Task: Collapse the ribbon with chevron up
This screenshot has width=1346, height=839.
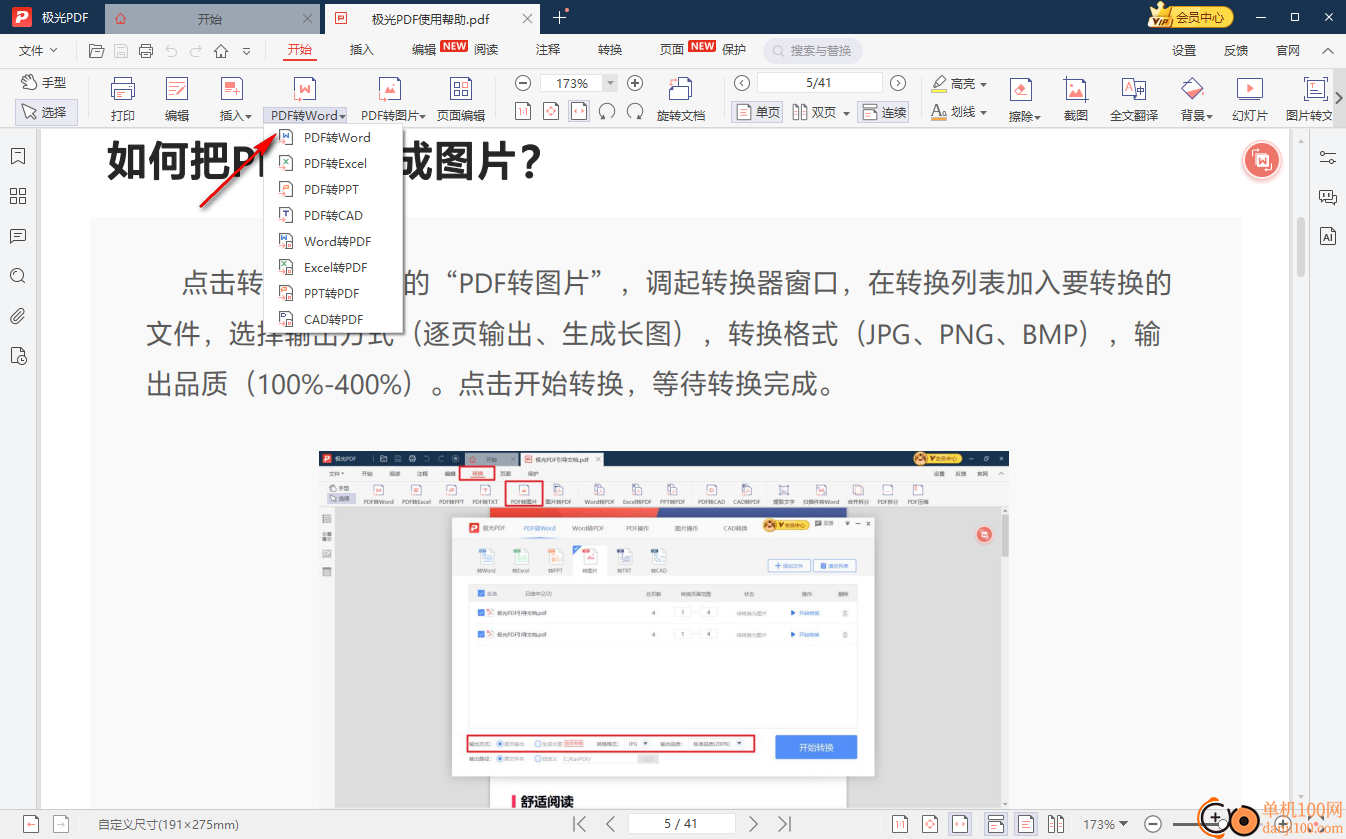Action: (x=1328, y=51)
